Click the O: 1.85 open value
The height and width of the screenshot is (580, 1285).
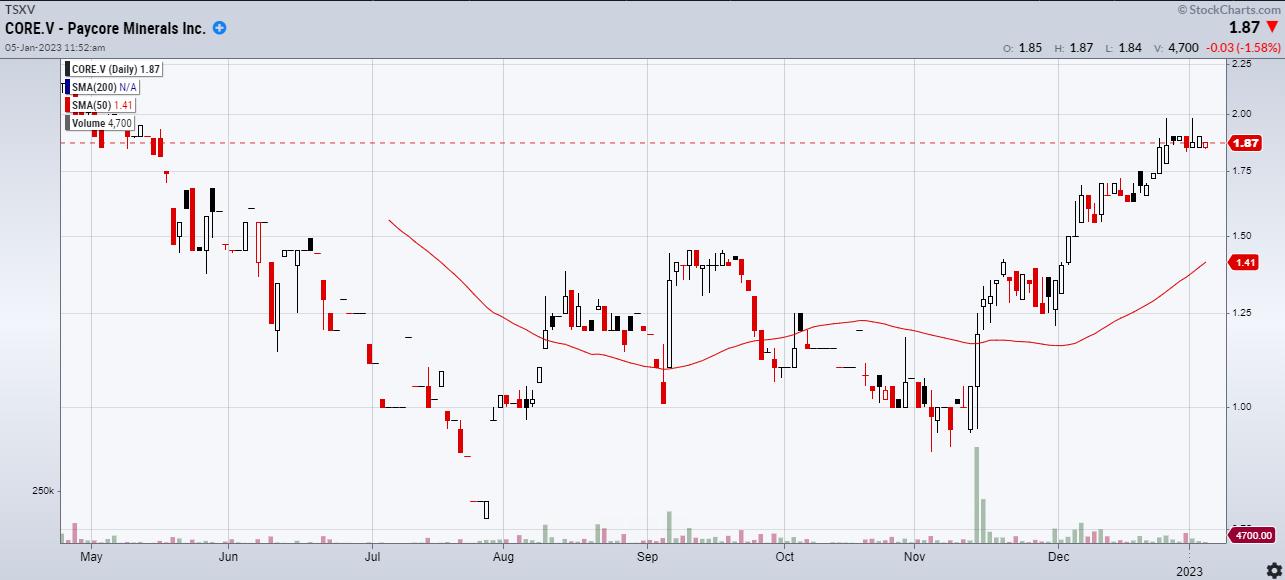tap(1023, 48)
